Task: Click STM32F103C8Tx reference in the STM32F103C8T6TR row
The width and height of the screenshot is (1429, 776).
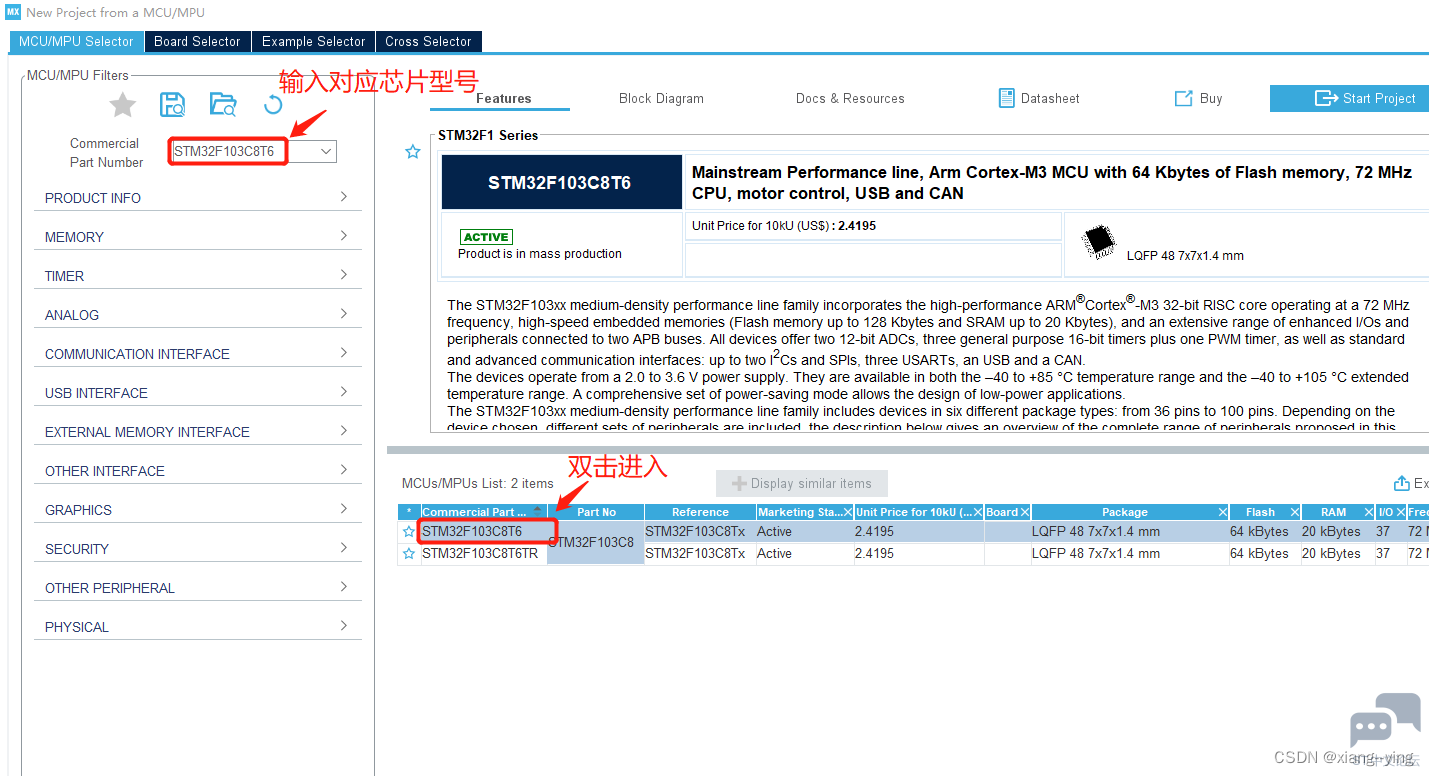Action: click(700, 553)
